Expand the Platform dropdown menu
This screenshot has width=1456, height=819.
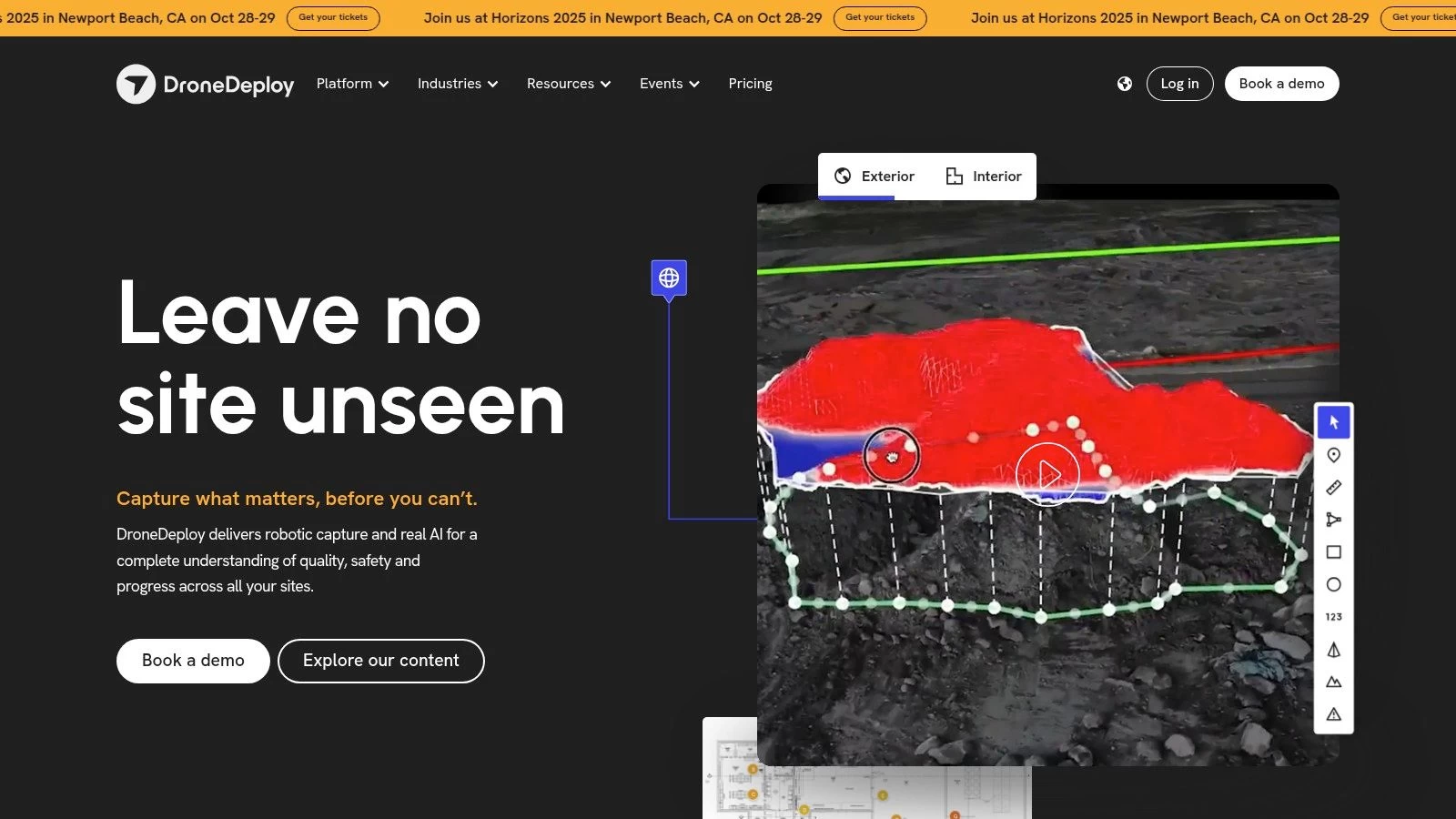(353, 84)
